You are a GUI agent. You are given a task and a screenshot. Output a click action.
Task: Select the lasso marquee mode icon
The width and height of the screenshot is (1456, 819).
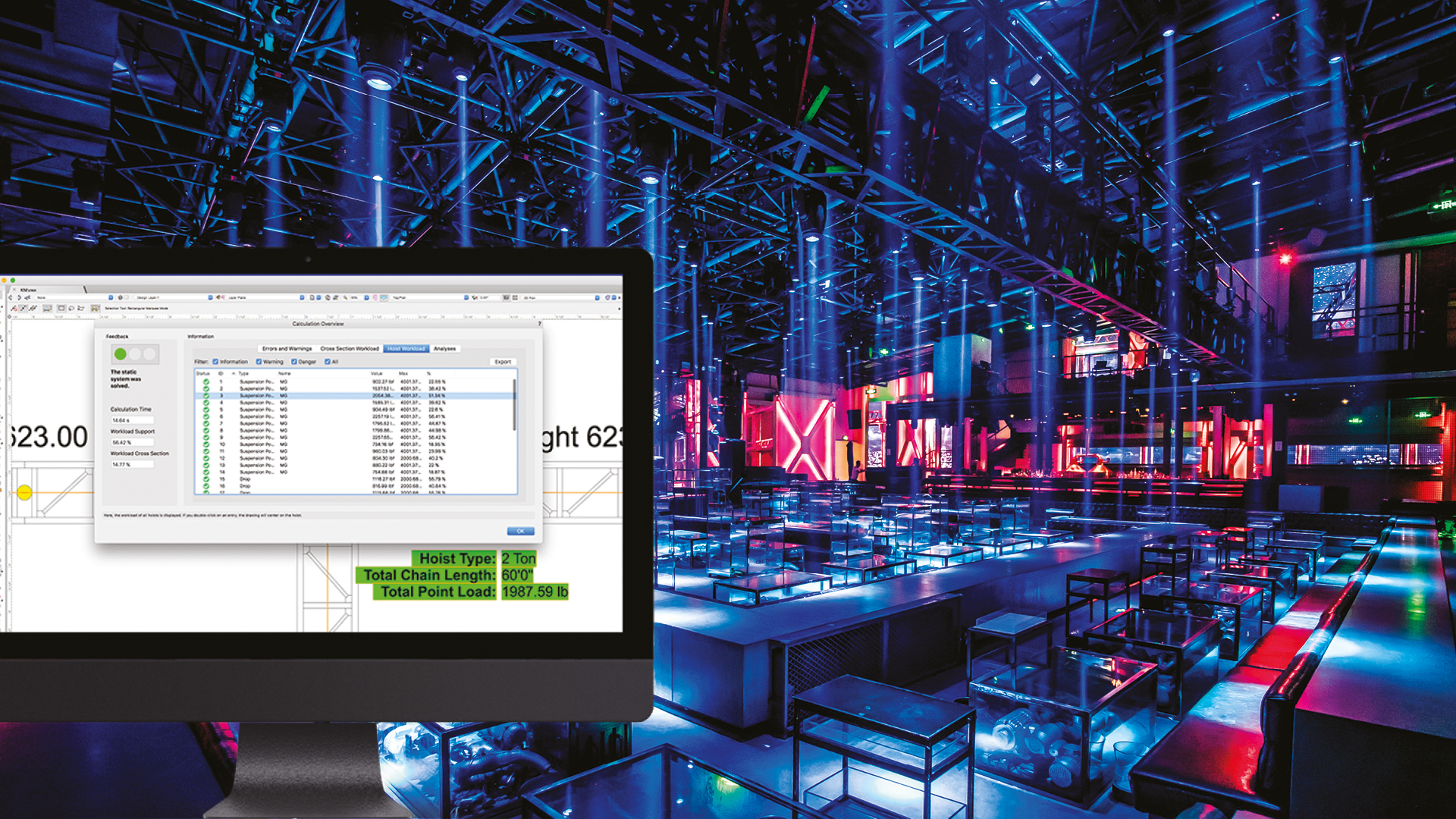pos(71,308)
